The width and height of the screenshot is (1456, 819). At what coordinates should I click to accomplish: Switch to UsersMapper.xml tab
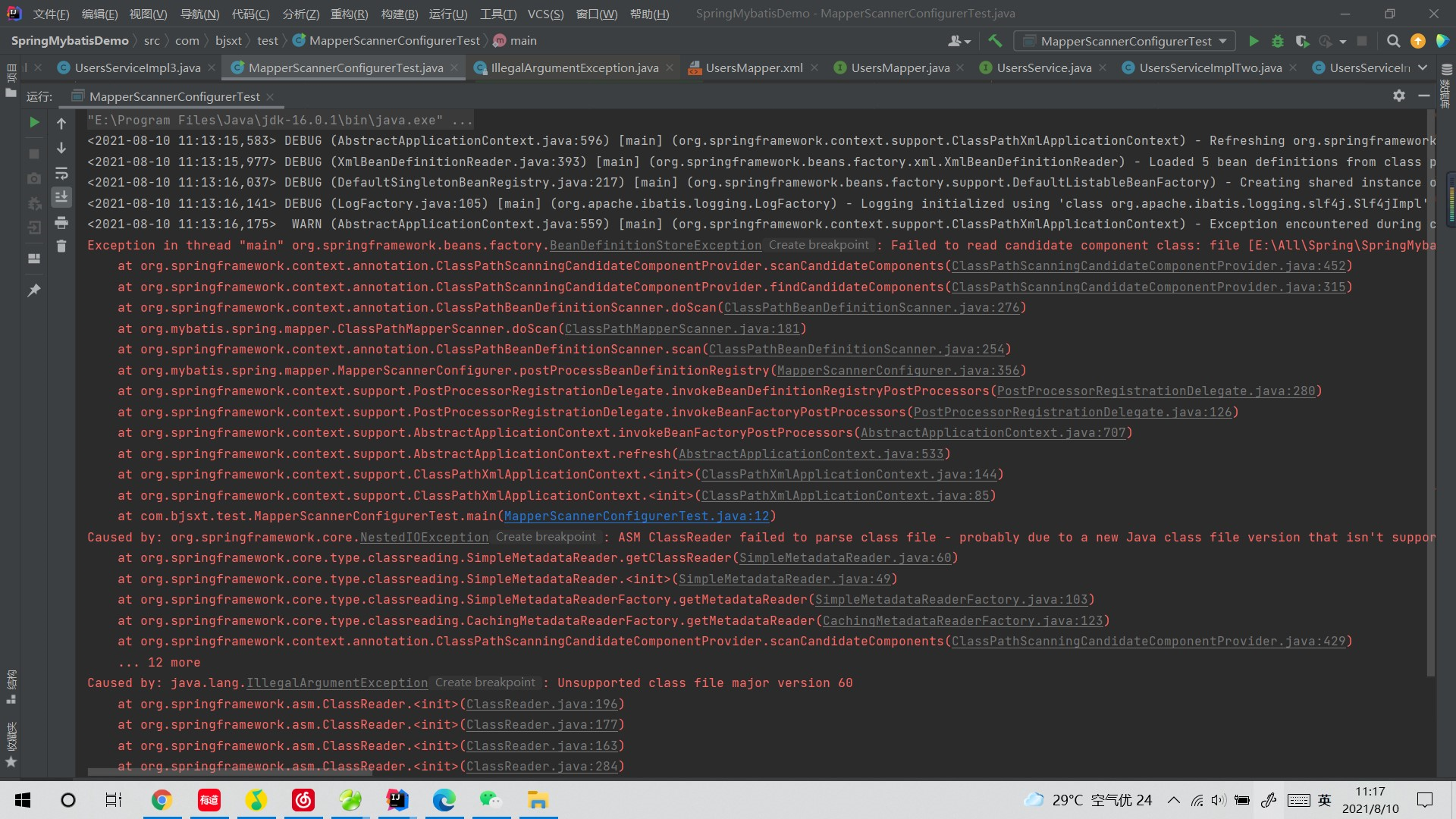pyautogui.click(x=754, y=67)
